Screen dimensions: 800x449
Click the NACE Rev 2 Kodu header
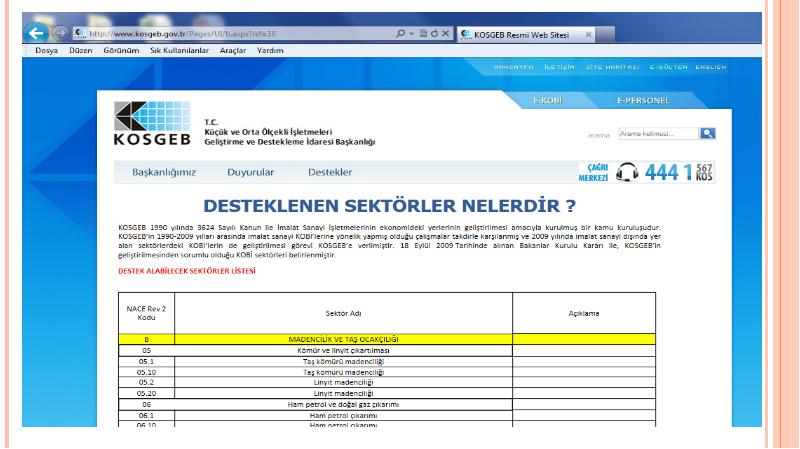tap(146, 313)
